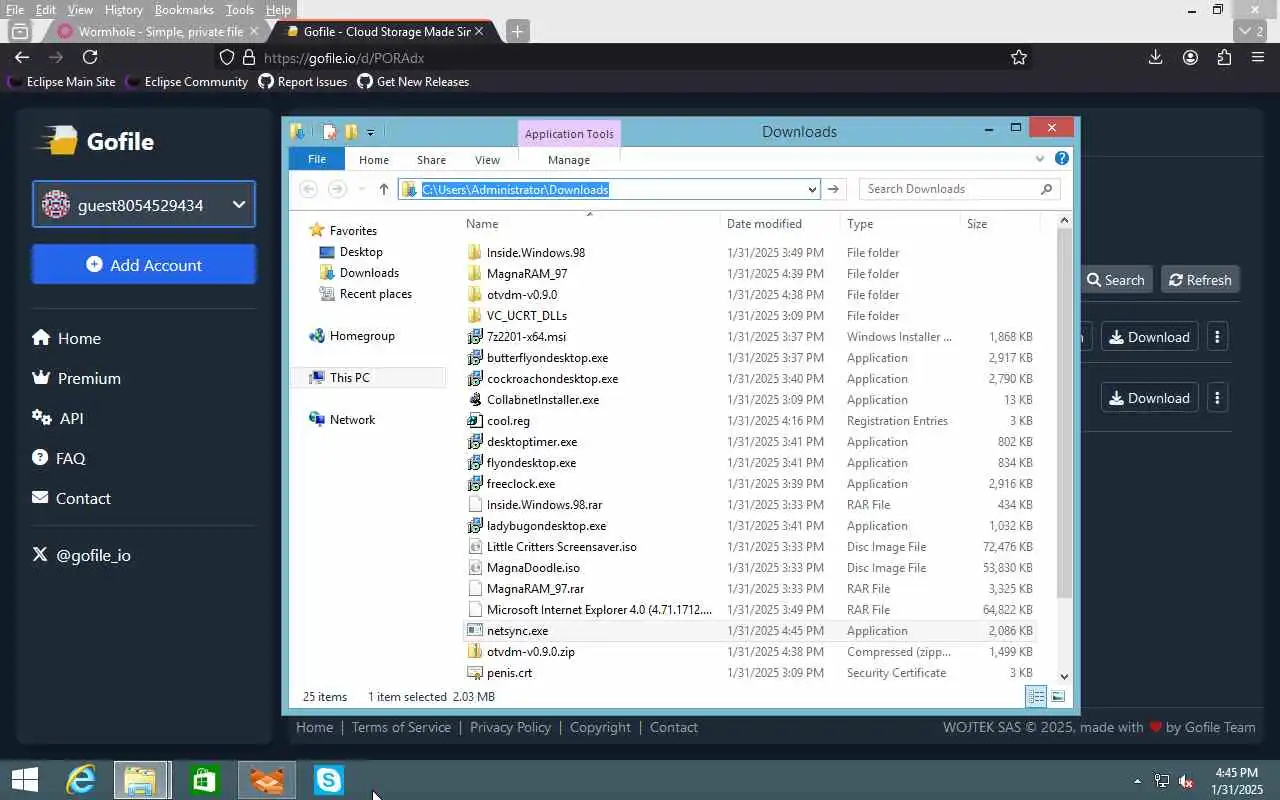Click the second Gofile Download button
Screen dimensions: 1280x800
[x=1150, y=398]
